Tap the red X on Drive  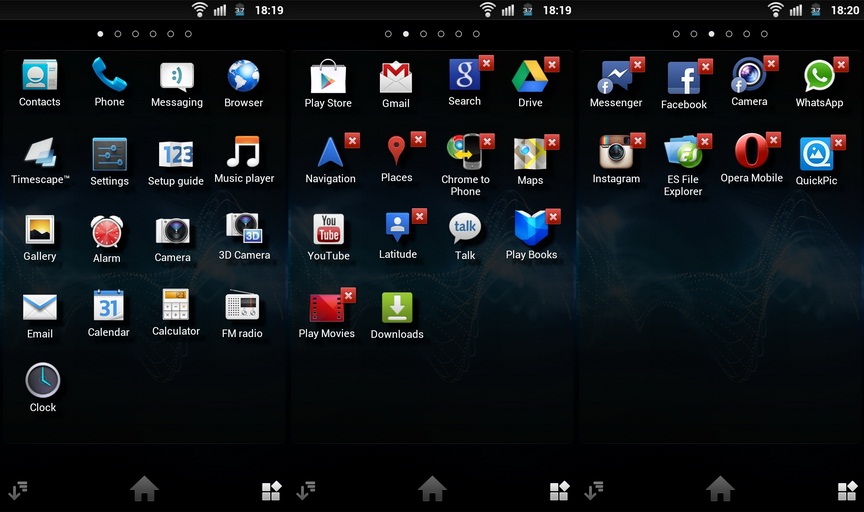(552, 64)
